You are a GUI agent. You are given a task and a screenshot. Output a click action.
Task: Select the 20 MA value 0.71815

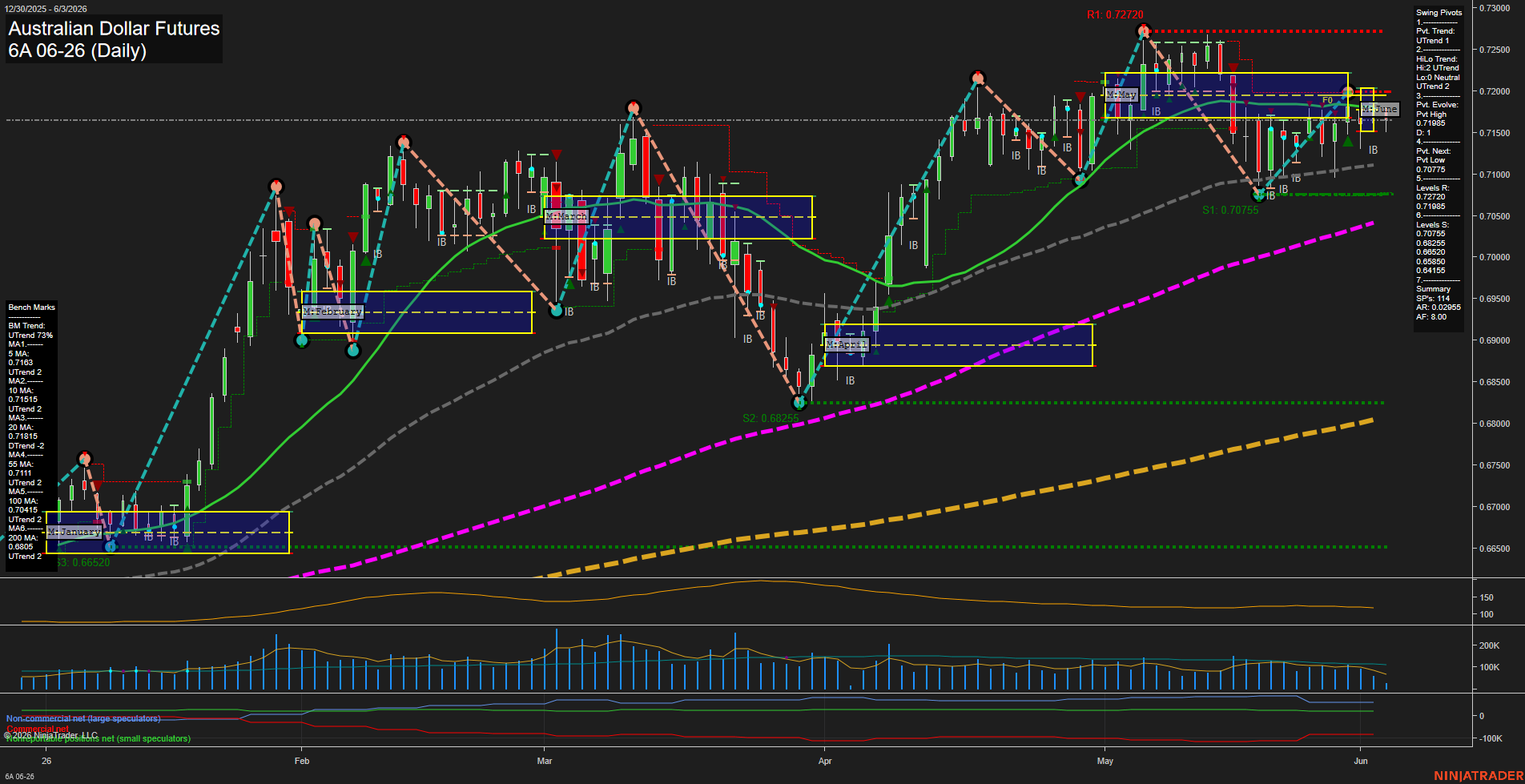coord(22,436)
